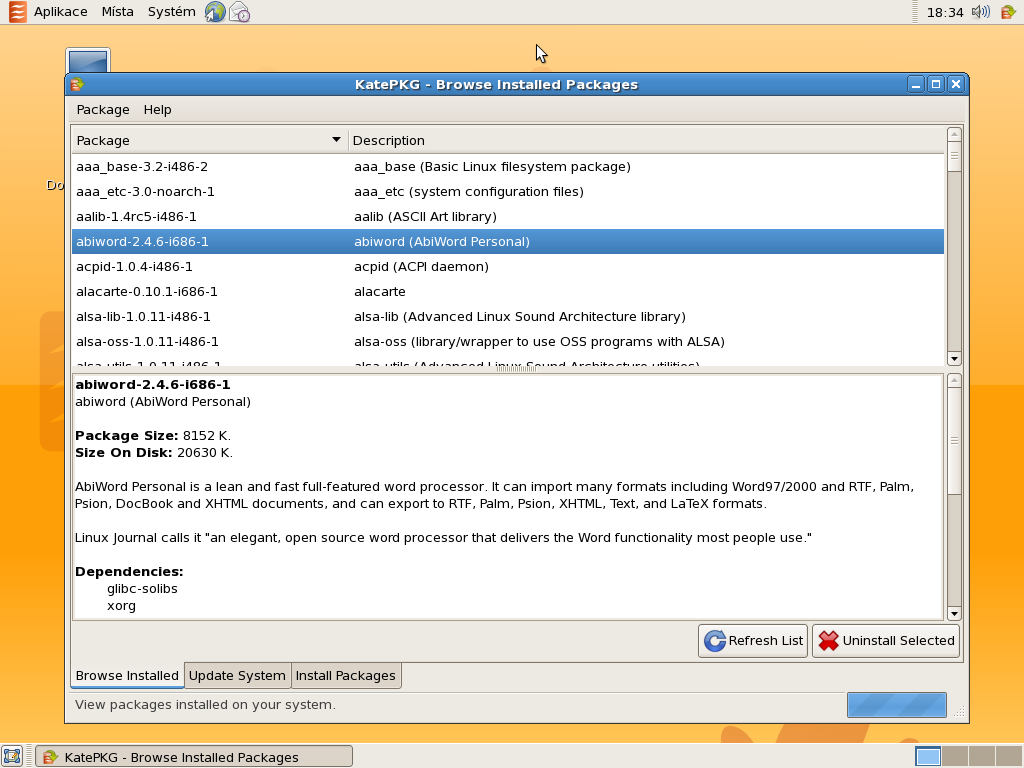Click the KatePKG window title icon

[77, 84]
